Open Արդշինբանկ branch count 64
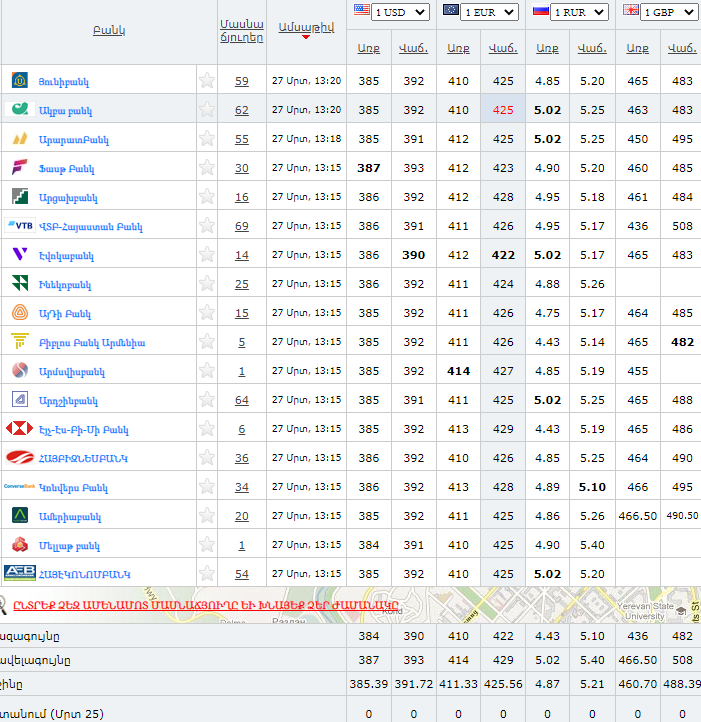701x722 pixels. pyautogui.click(x=242, y=400)
